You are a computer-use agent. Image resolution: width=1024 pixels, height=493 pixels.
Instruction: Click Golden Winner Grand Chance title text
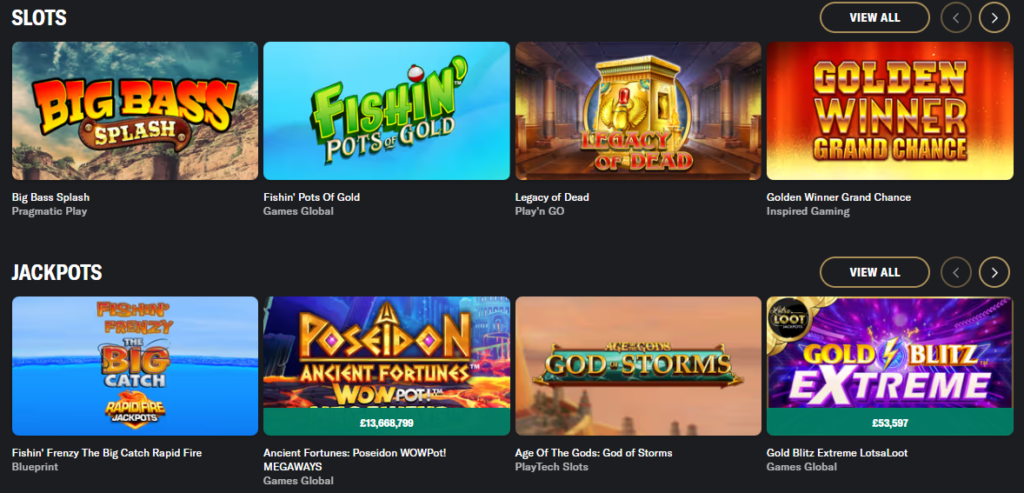click(x=839, y=197)
